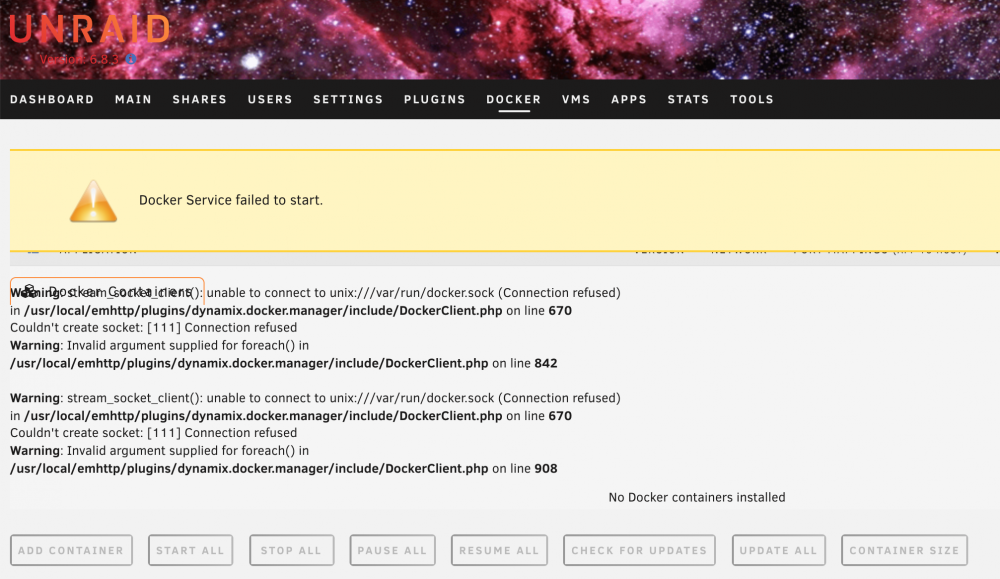Open the VMs tab
1000x579 pixels.
[576, 99]
